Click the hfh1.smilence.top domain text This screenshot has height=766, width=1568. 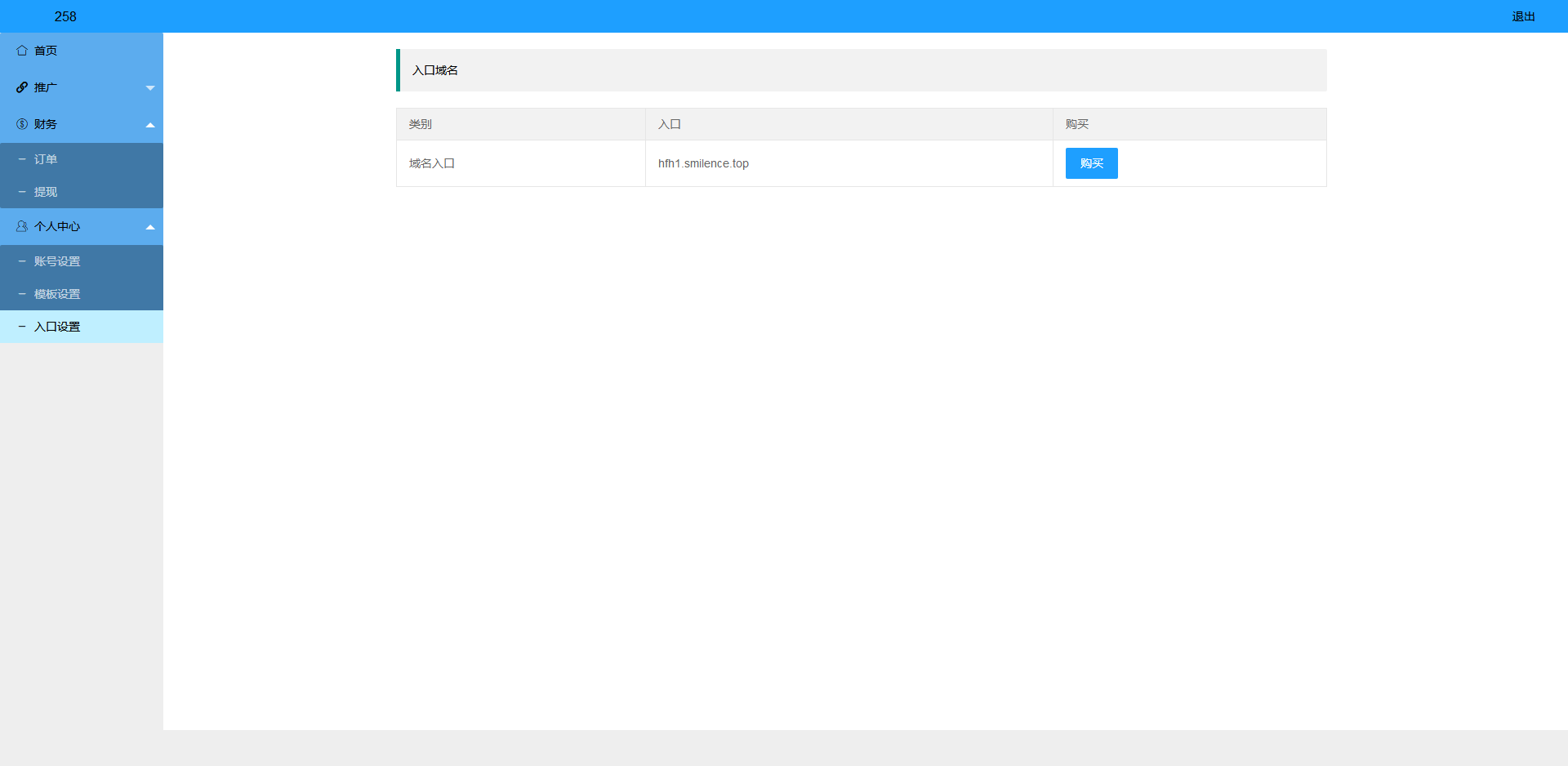click(703, 163)
